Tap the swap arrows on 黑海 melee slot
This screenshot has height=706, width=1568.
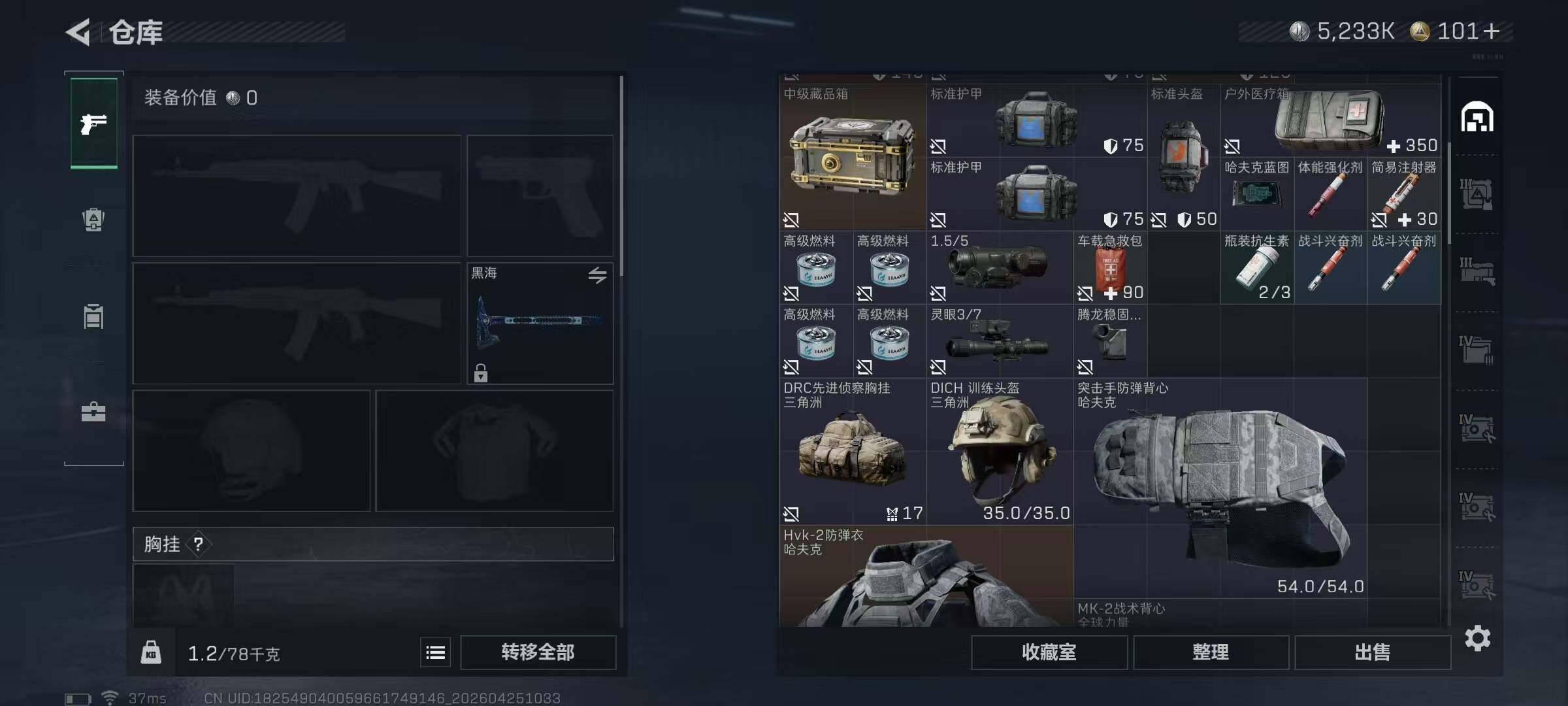pyautogui.click(x=597, y=275)
